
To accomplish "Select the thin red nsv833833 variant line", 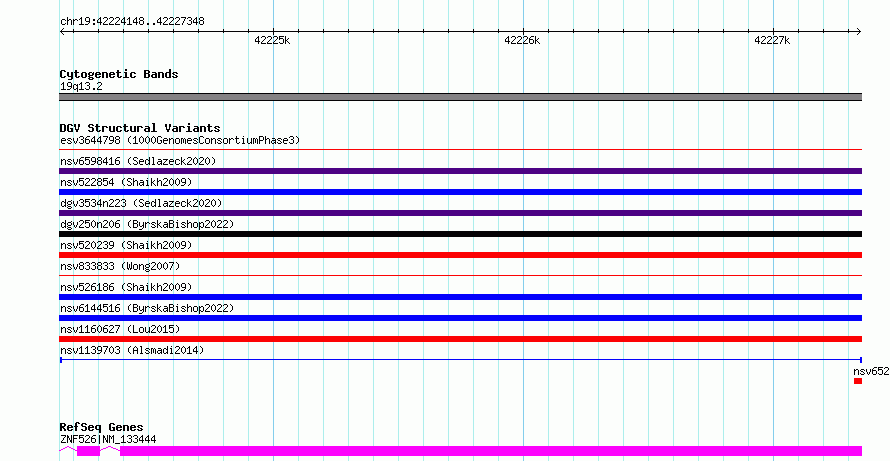I will coord(461,276).
